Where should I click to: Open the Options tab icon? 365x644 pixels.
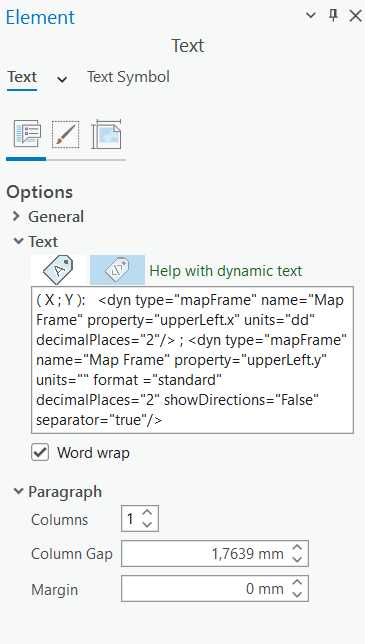point(27,134)
